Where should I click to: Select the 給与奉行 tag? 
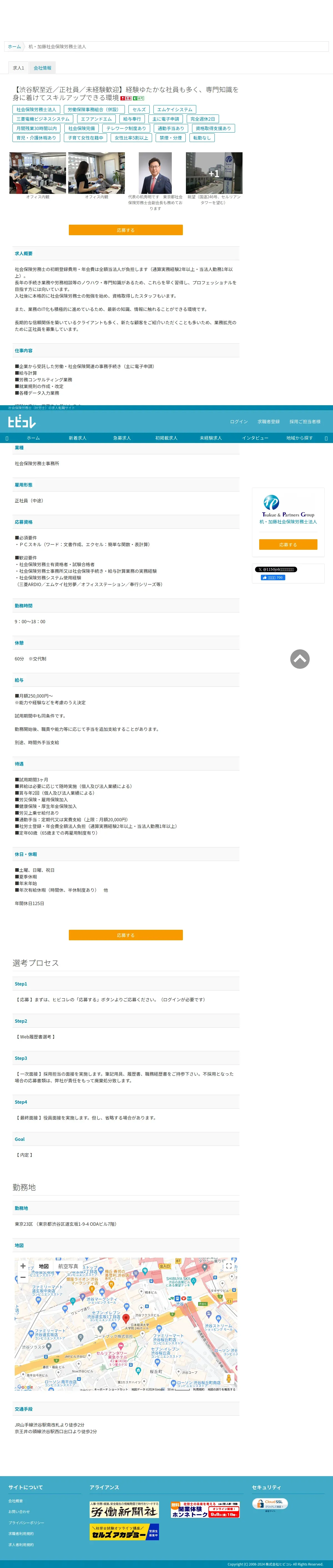point(132,119)
